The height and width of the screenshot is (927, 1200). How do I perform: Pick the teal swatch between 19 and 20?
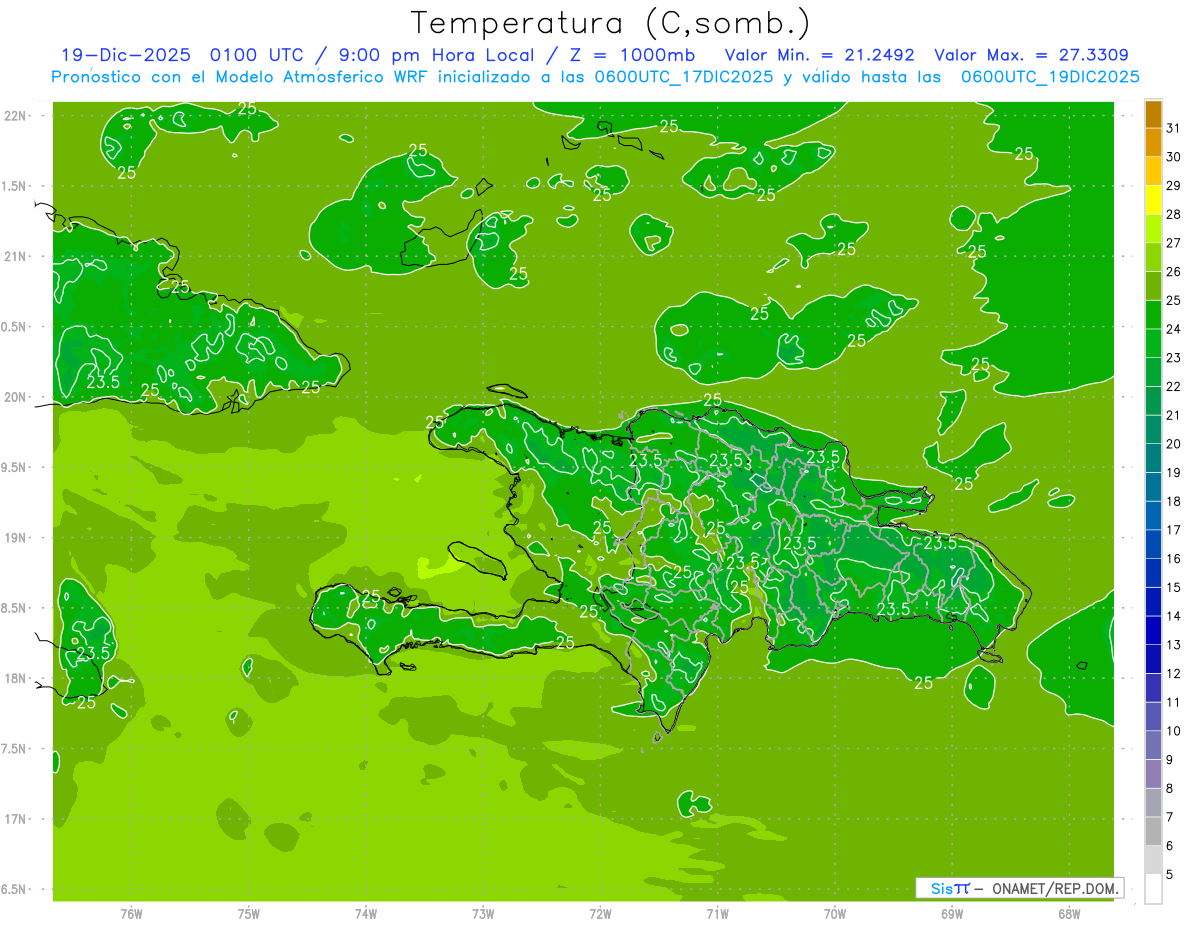click(1153, 458)
